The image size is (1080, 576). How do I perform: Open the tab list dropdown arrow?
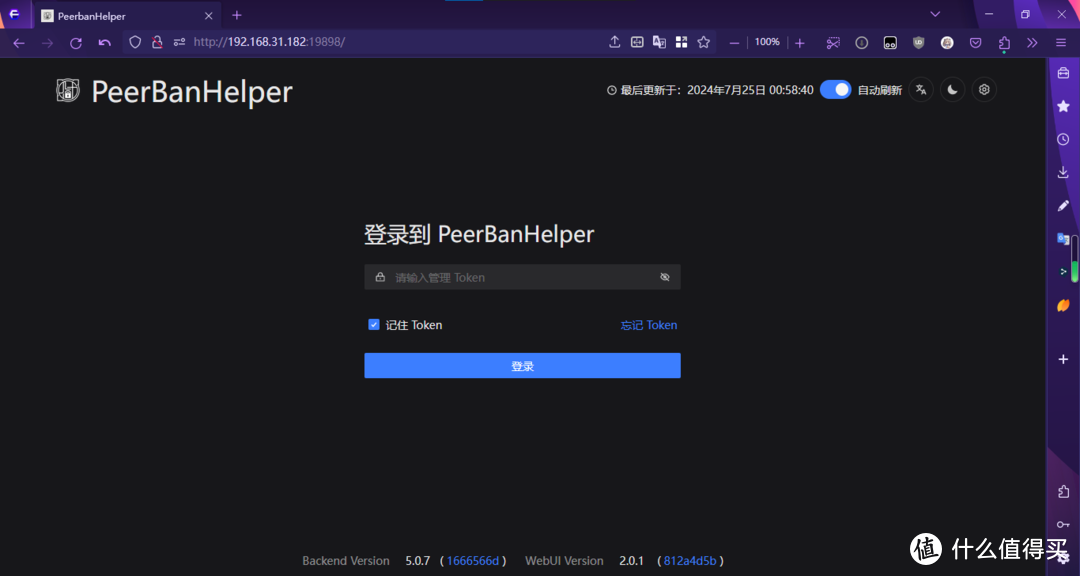[934, 15]
